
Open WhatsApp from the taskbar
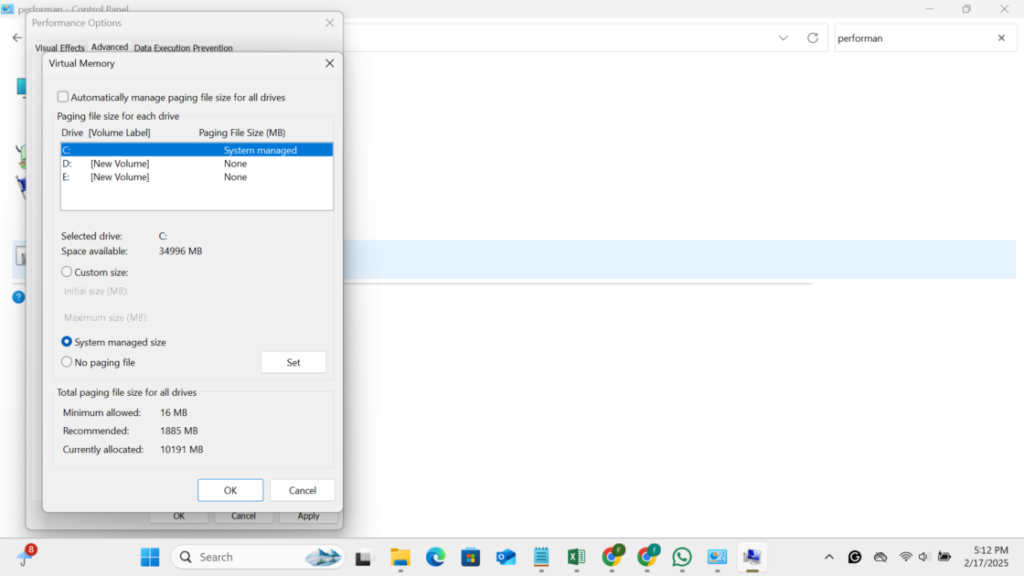click(681, 557)
